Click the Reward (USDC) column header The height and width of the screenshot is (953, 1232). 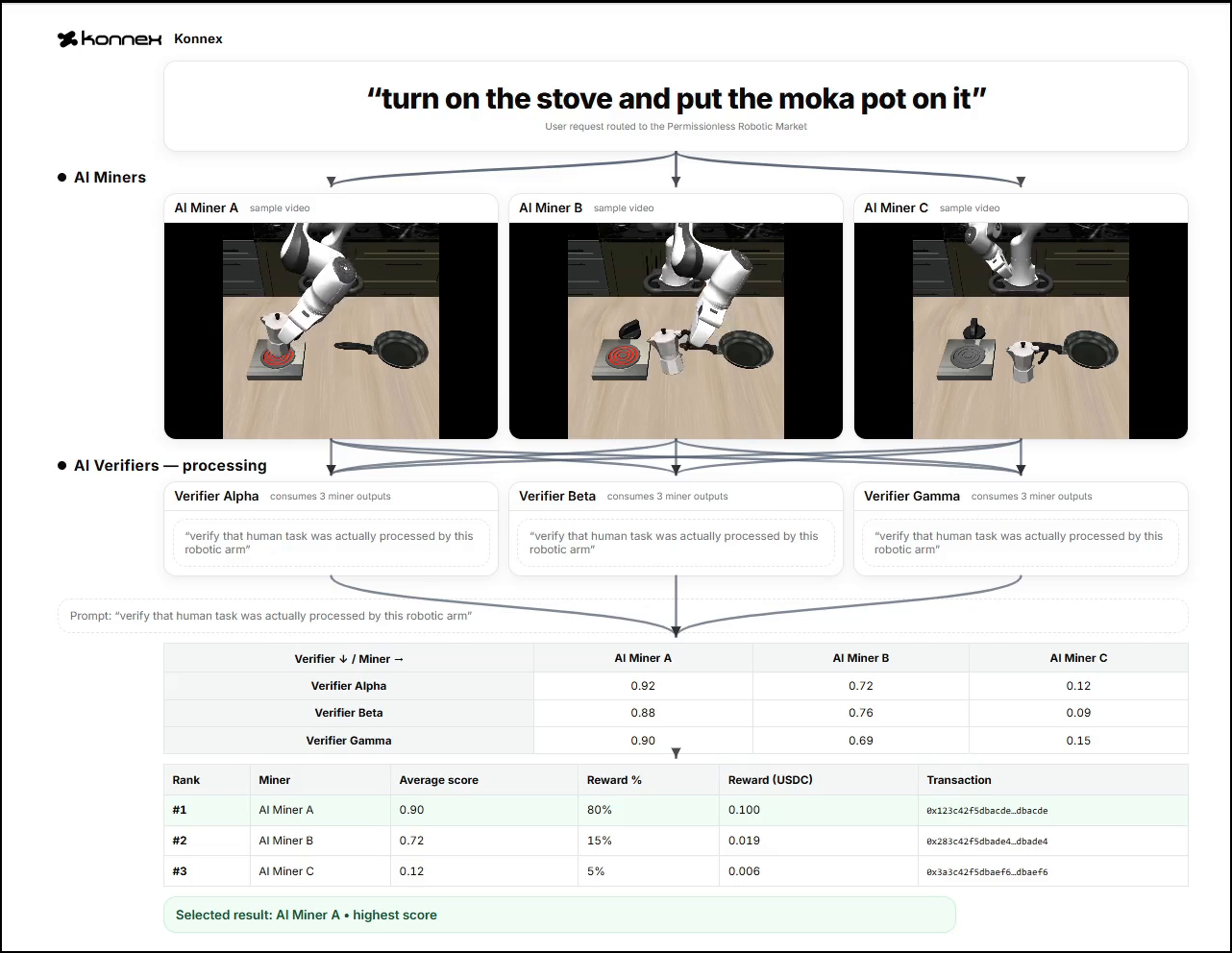tap(770, 780)
